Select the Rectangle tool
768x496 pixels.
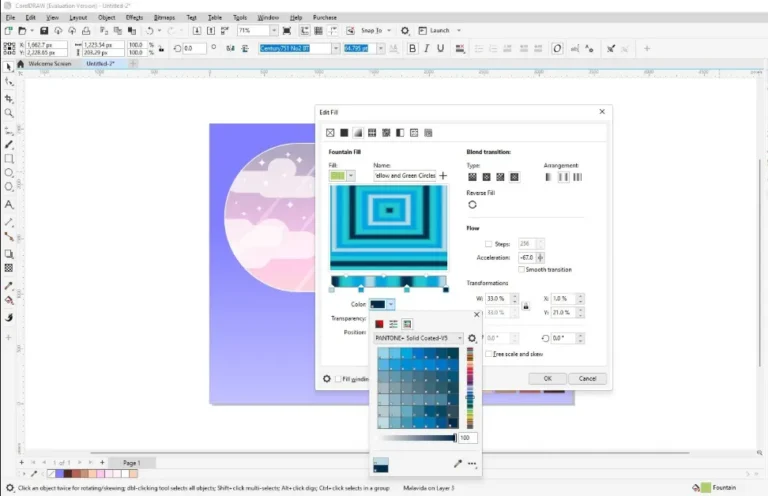pos(9,159)
